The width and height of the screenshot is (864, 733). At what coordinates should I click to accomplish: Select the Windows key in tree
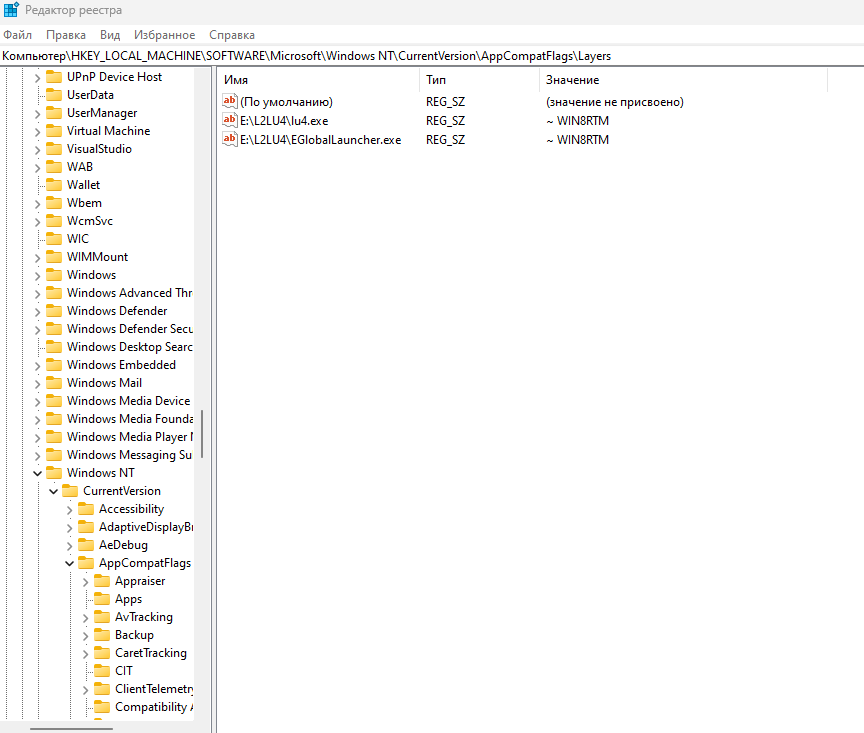[x=91, y=275]
